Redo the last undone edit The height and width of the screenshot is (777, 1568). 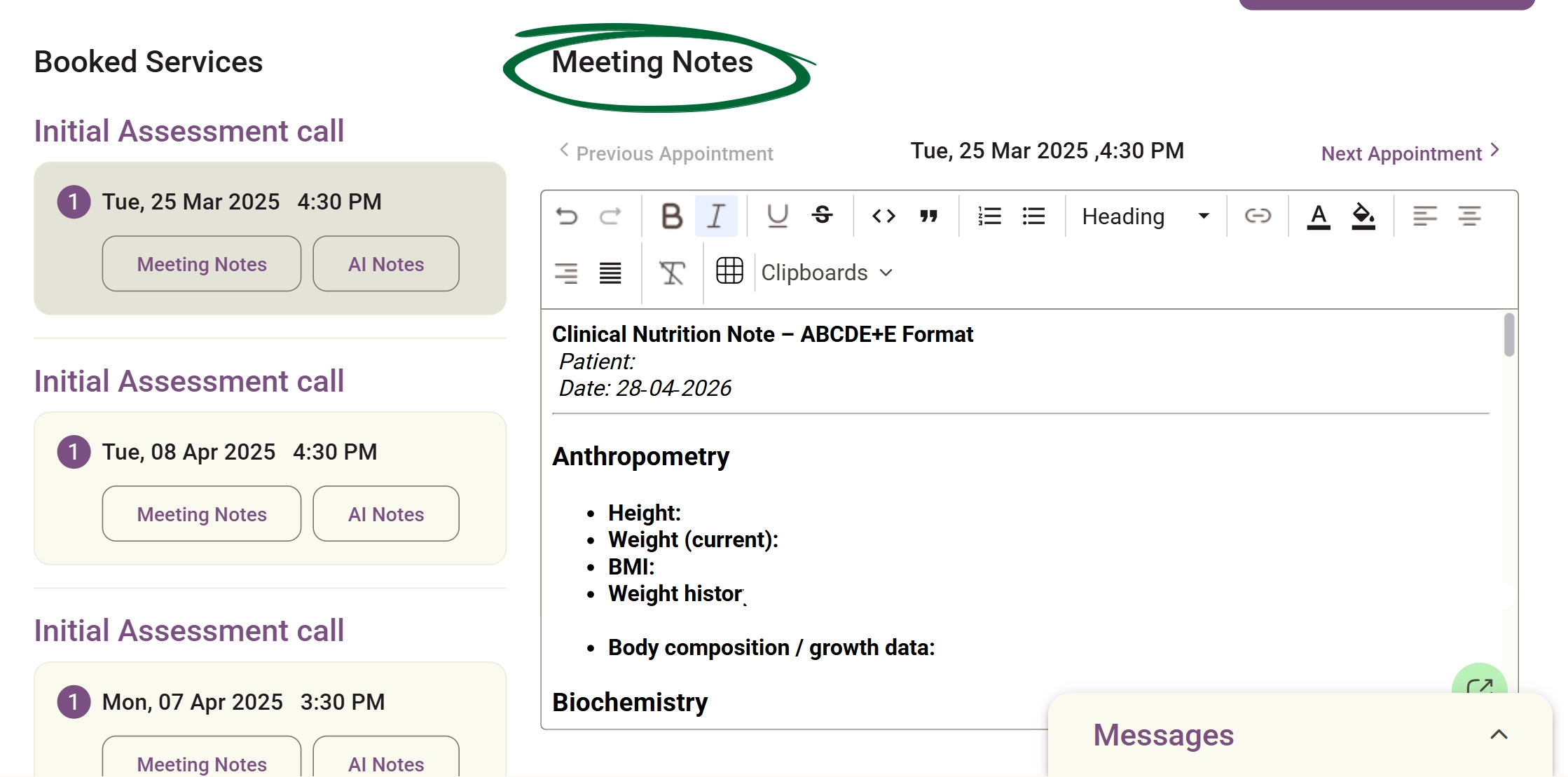pyautogui.click(x=610, y=216)
